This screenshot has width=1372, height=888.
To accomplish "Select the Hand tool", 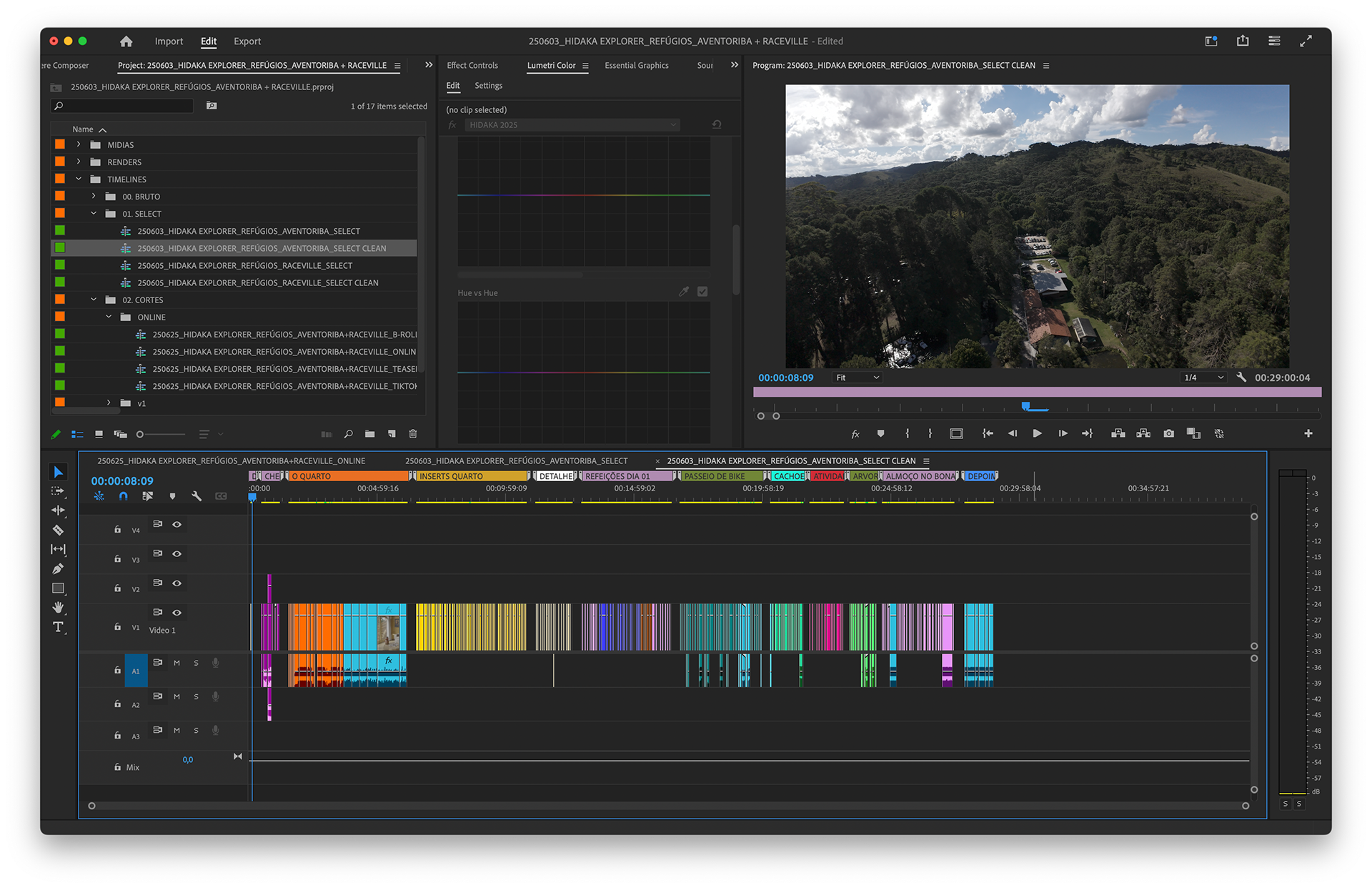I will pyautogui.click(x=58, y=608).
